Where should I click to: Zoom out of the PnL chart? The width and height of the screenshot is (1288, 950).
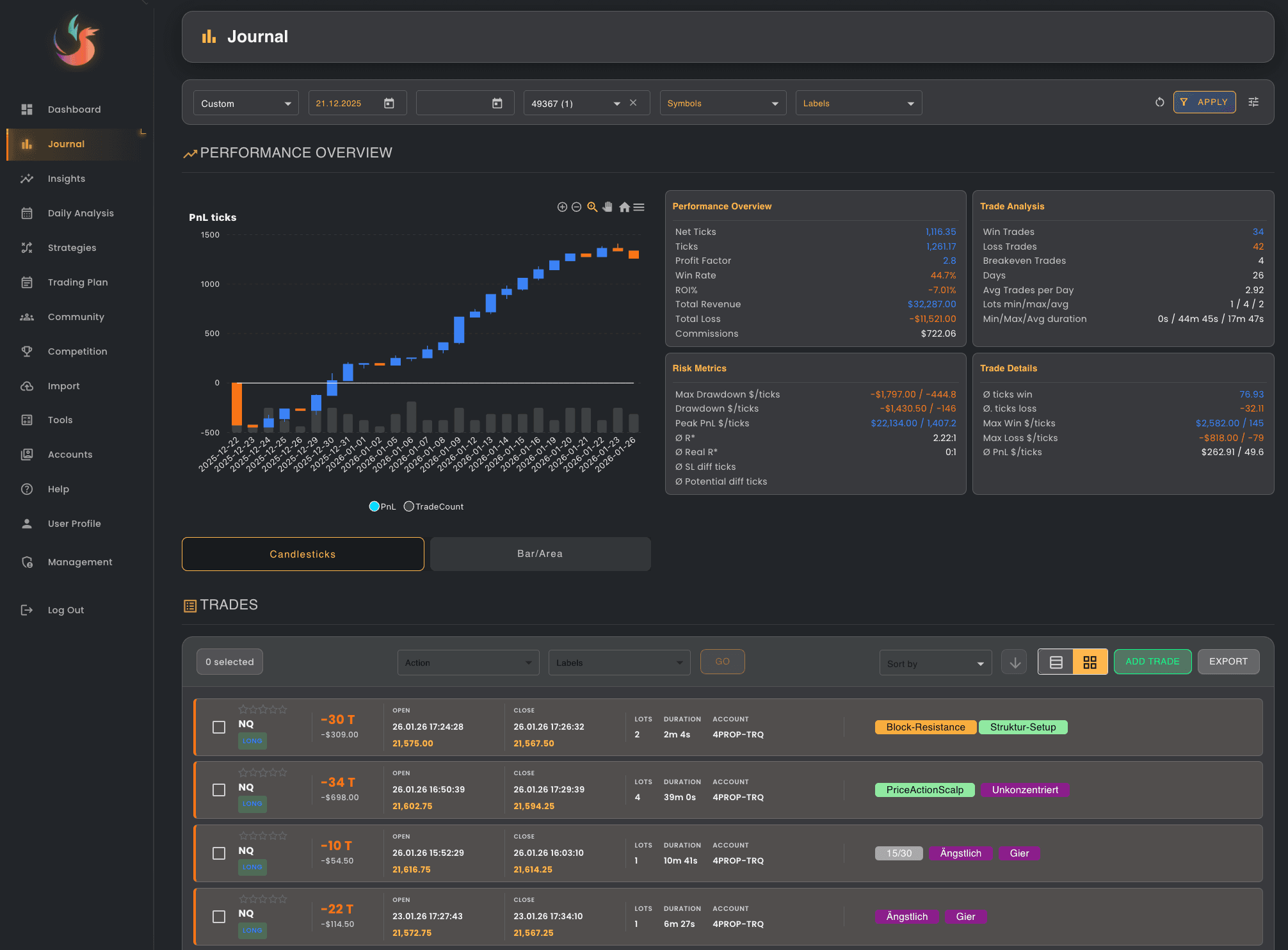[576, 207]
